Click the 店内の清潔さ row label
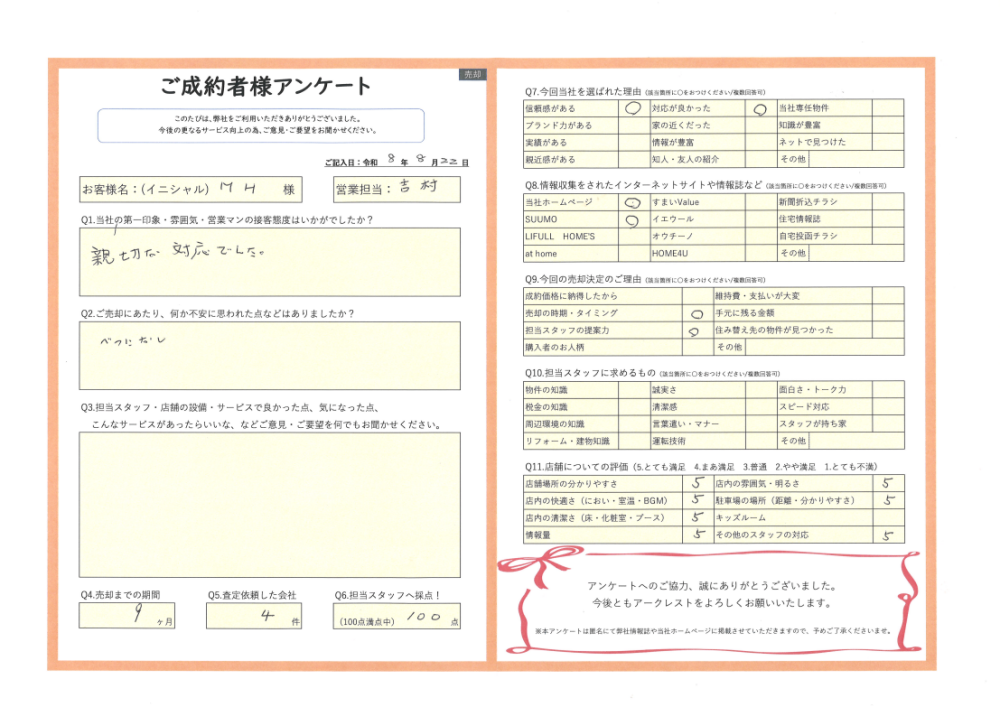The width and height of the screenshot is (1000, 707). tap(603, 518)
